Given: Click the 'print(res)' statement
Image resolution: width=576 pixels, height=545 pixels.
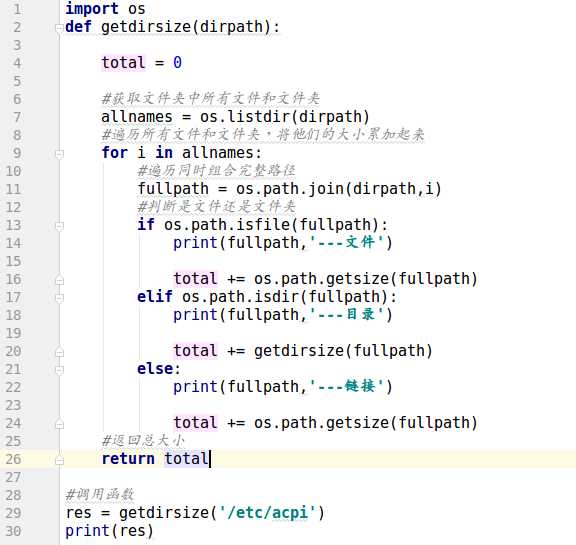Looking at the screenshot, I should [109, 531].
